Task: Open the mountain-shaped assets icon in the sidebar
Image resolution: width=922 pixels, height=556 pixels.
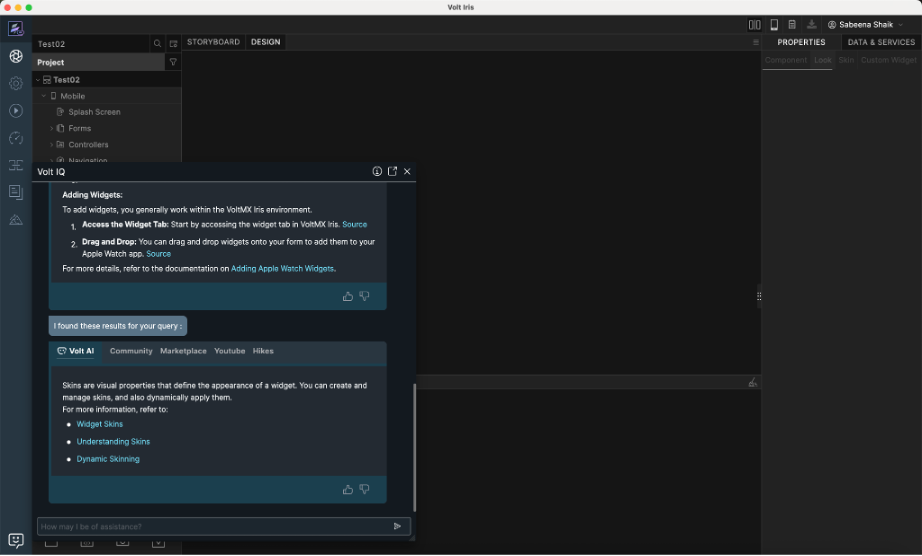Action: click(16, 220)
